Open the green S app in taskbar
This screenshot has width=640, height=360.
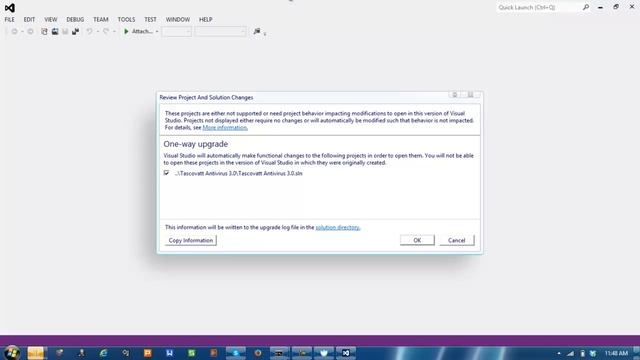191,353
